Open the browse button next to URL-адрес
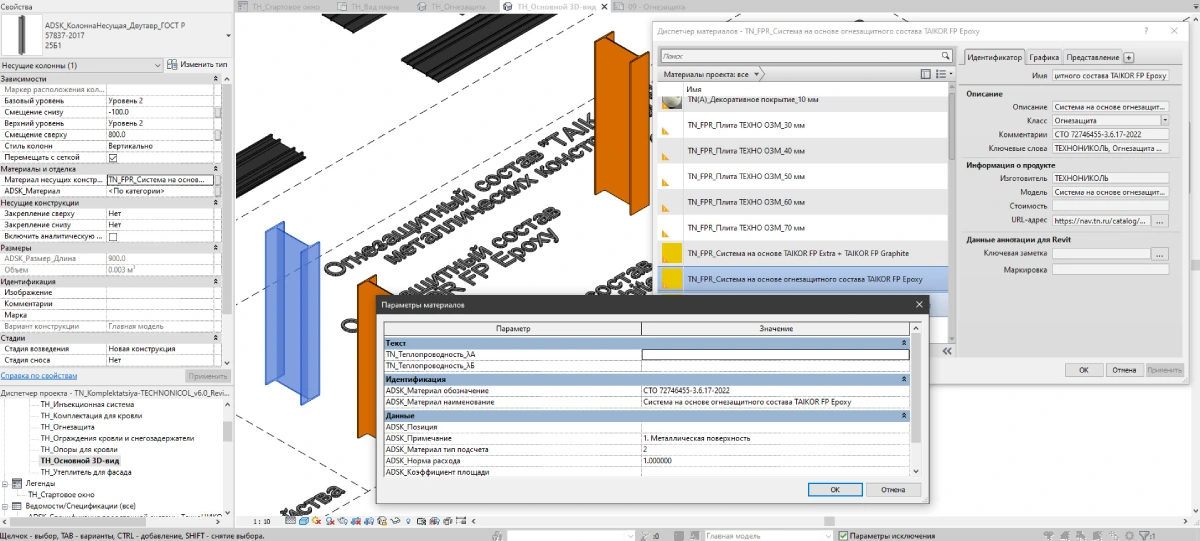 pyautogui.click(x=1160, y=220)
